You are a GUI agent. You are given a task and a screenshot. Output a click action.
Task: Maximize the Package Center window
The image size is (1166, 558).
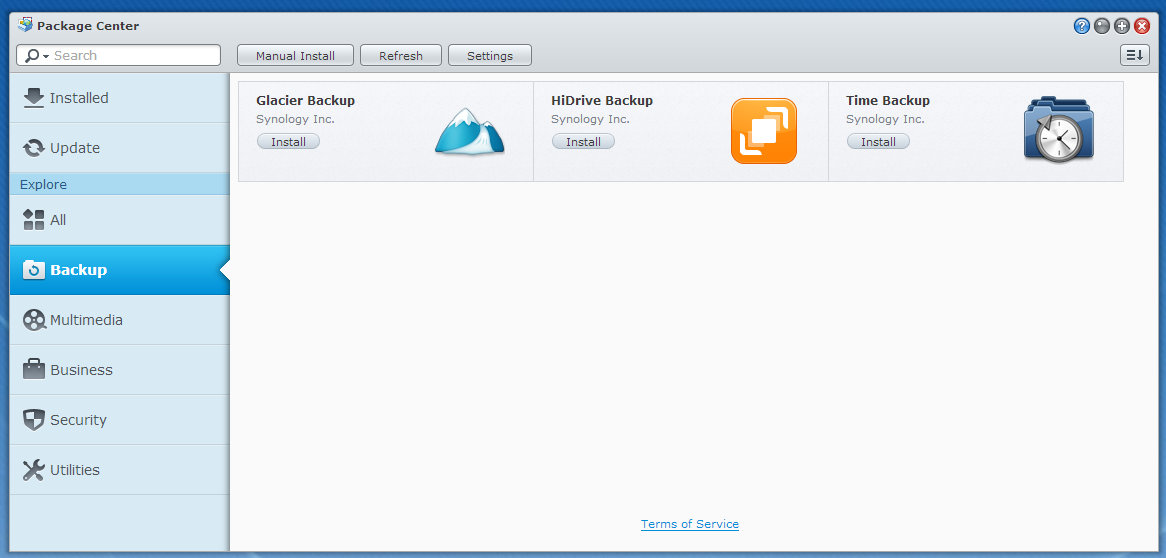click(x=1121, y=26)
